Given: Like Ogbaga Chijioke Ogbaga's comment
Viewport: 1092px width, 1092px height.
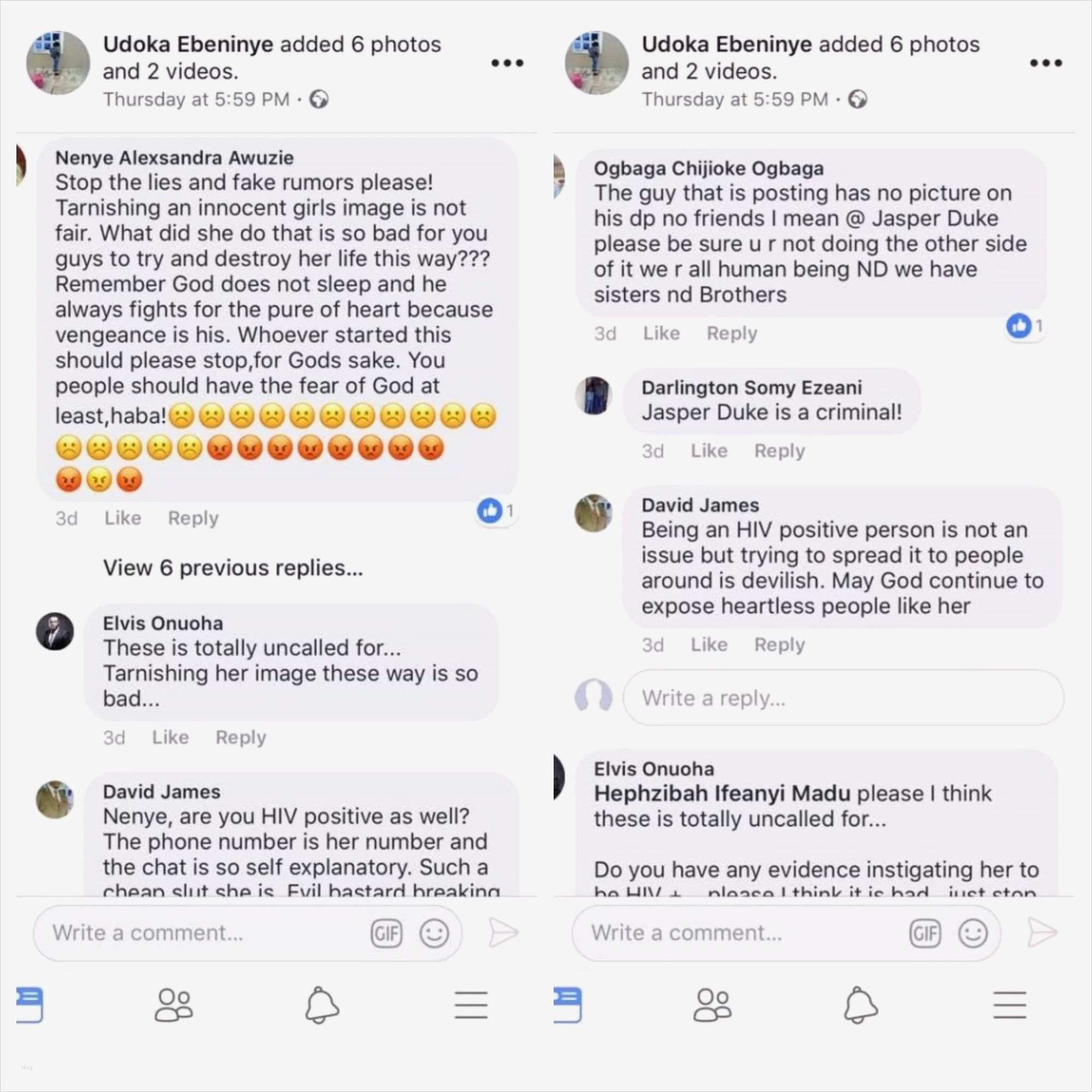Looking at the screenshot, I should (x=661, y=333).
